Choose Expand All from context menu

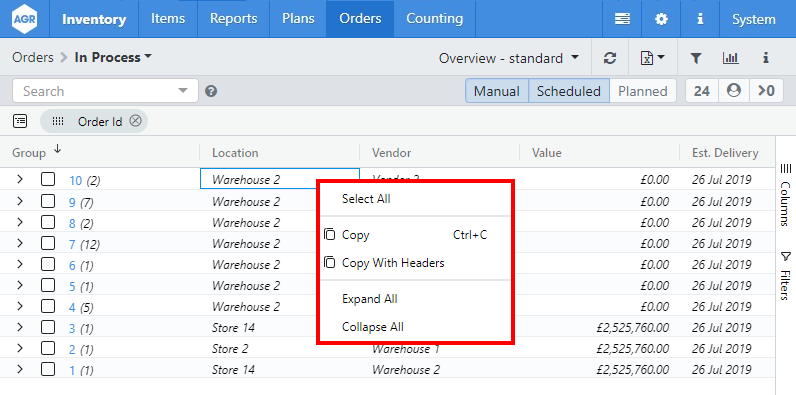tap(415, 299)
